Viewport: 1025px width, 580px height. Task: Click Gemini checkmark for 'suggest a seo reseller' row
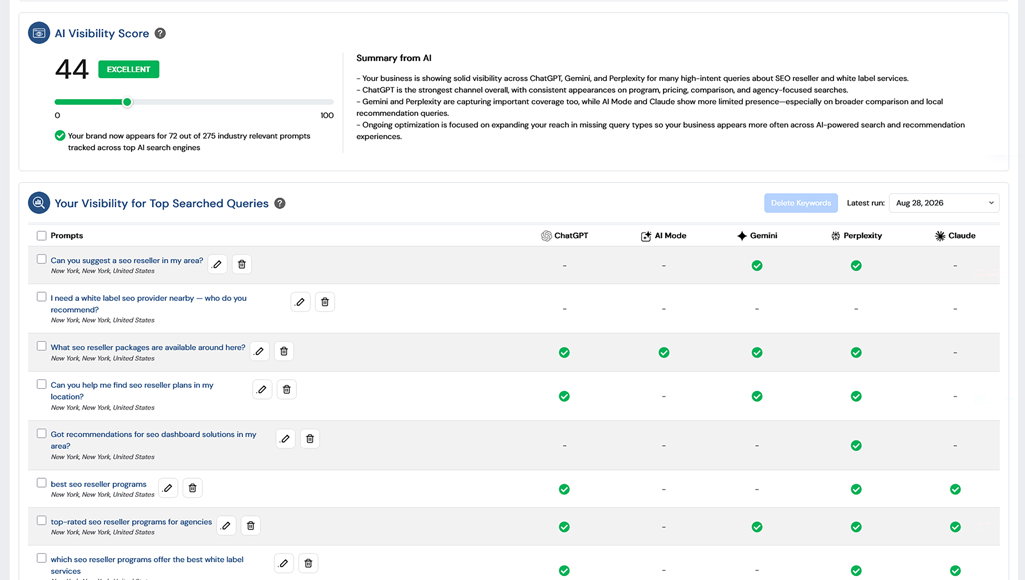(x=757, y=265)
